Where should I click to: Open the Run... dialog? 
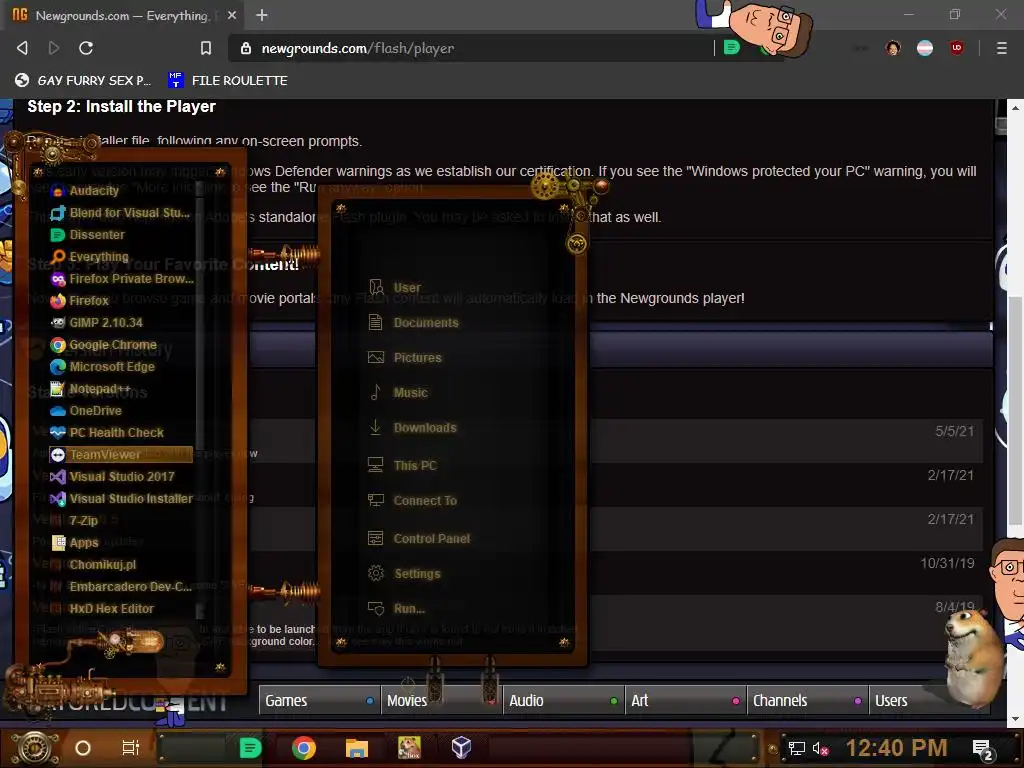(397, 609)
